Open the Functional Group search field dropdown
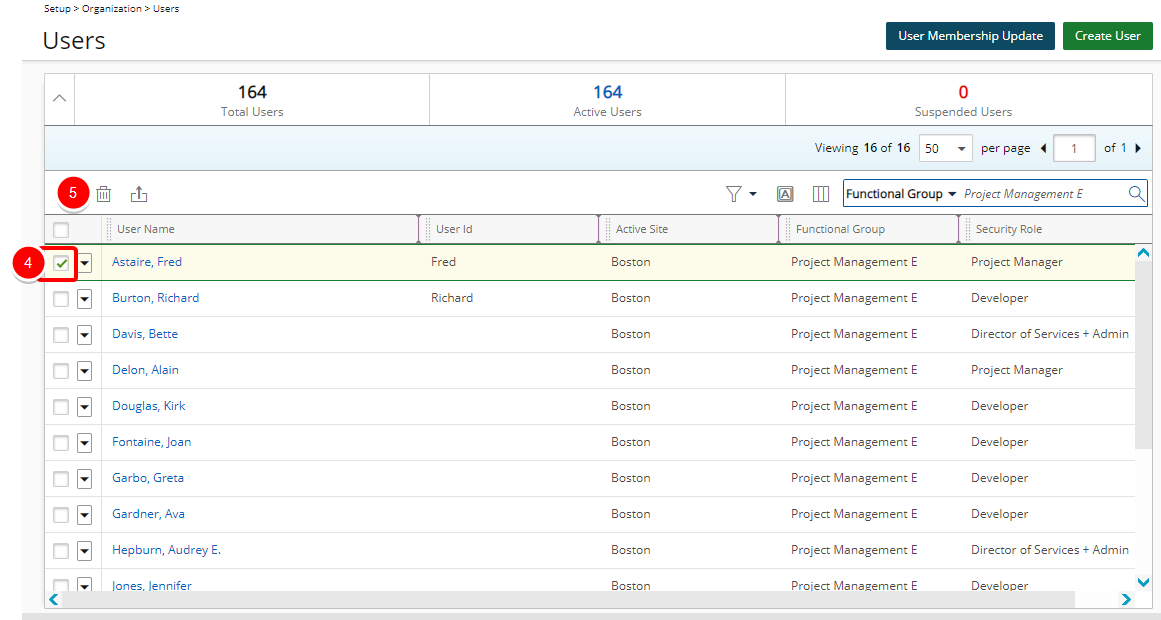Viewport: 1161px width, 620px height. pyautogui.click(x=901, y=194)
